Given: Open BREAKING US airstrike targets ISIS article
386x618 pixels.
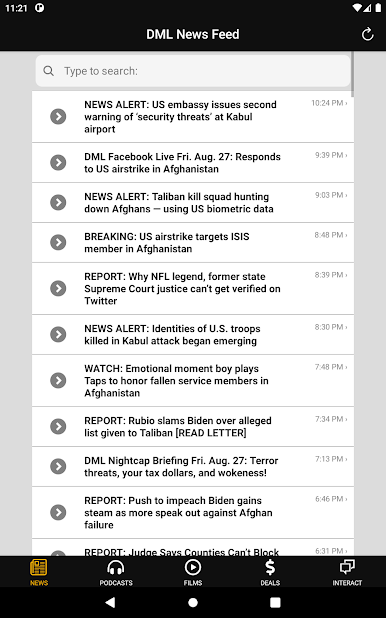Looking at the screenshot, I should 193,242.
